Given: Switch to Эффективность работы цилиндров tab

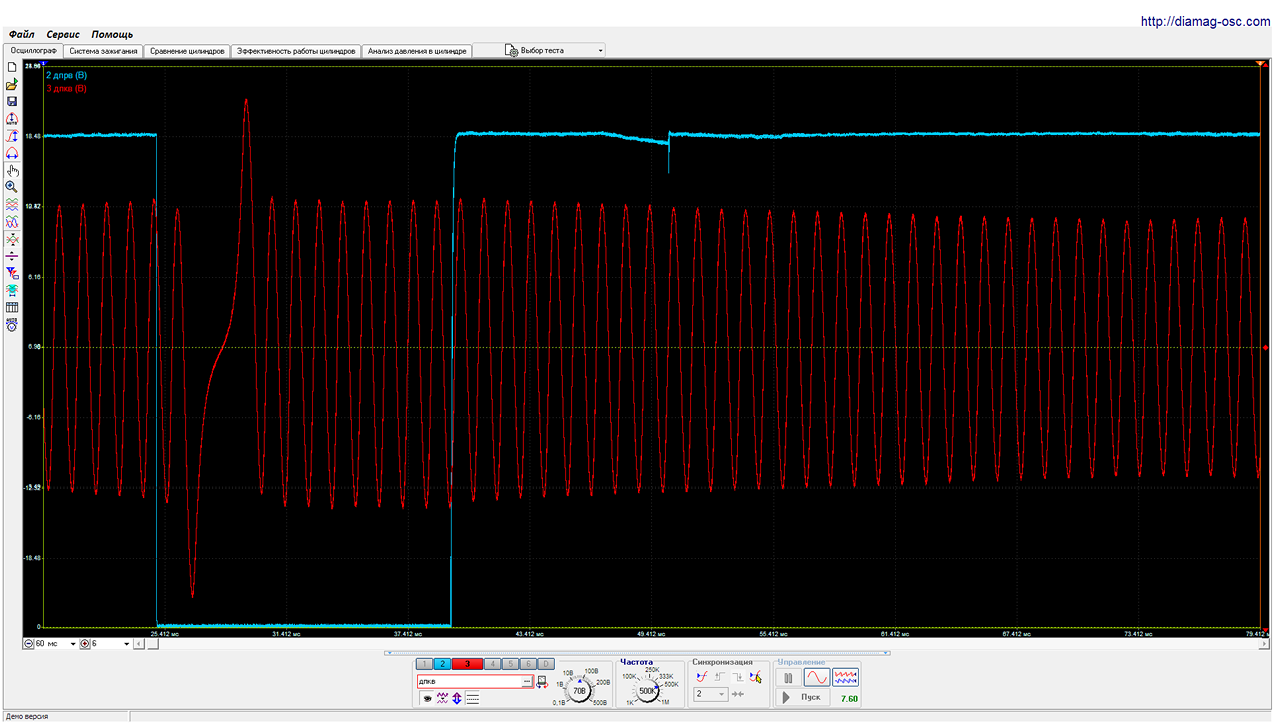Looking at the screenshot, I should tap(296, 50).
